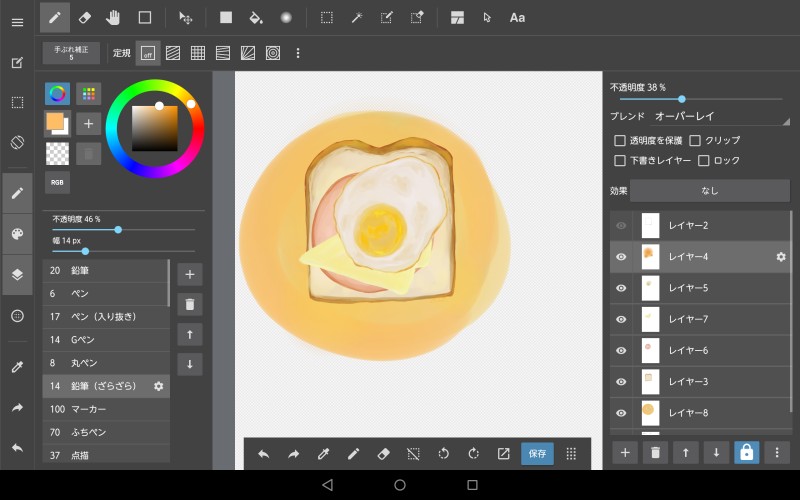Select the Text tool labeled Aa

(x=517, y=17)
